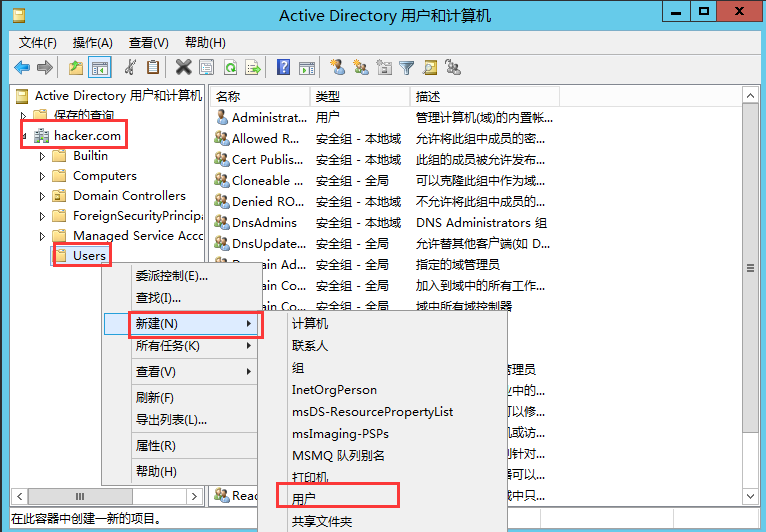Click the tree pane horizontal scroll right arrow
This screenshot has width=766, height=532.
click(x=194, y=496)
